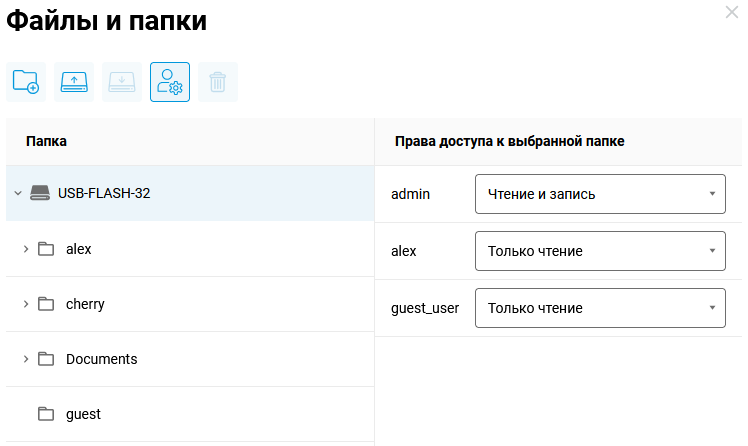Open the admin access rights dropdown
Screen dimensions: 748x446
point(600,194)
